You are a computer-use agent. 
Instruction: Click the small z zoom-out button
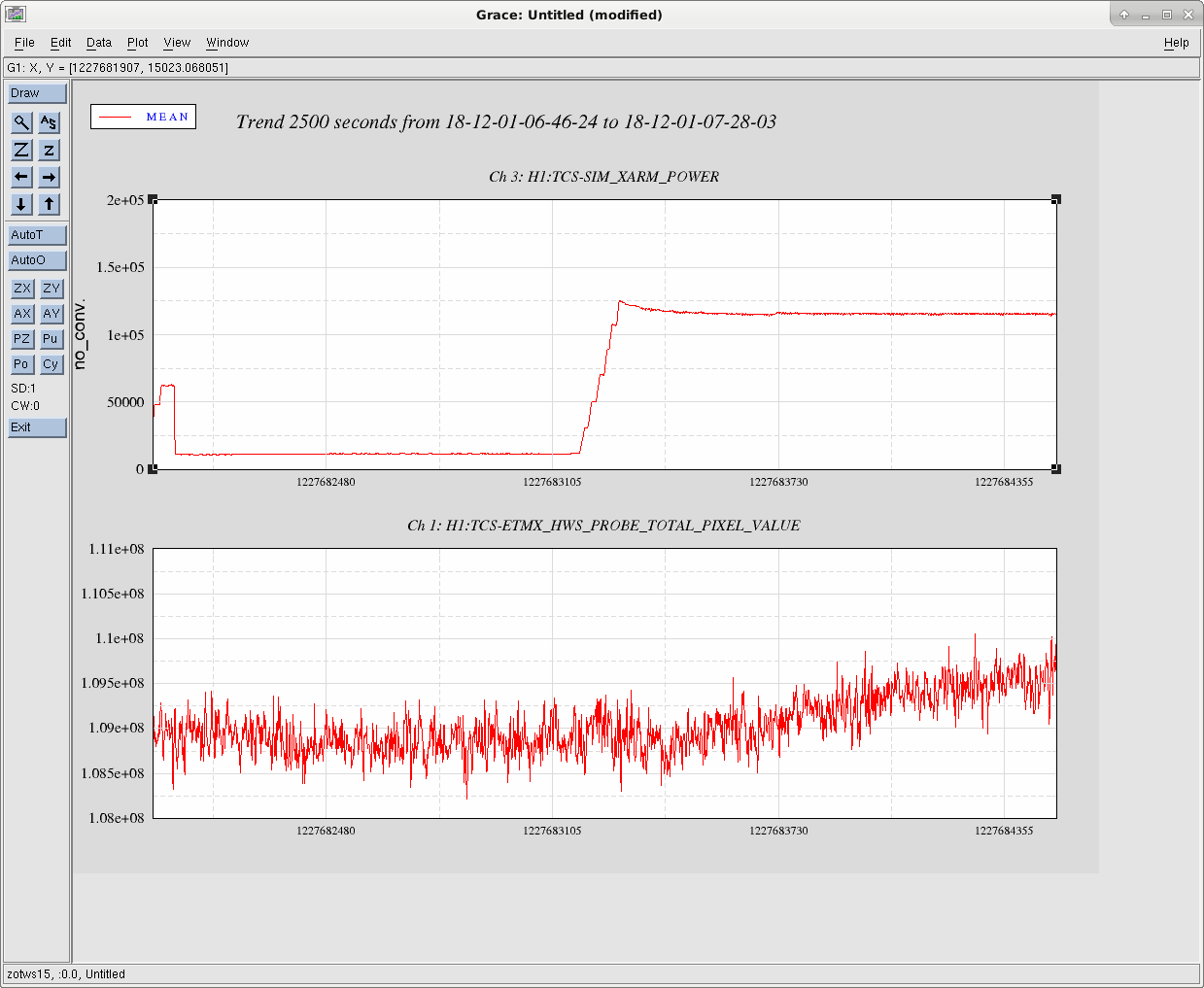[x=49, y=150]
